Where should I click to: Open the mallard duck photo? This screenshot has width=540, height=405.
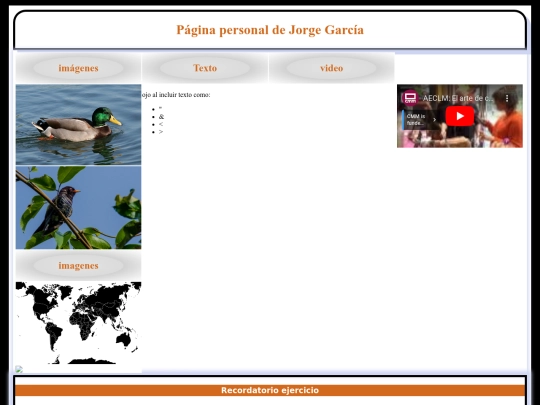(78, 125)
